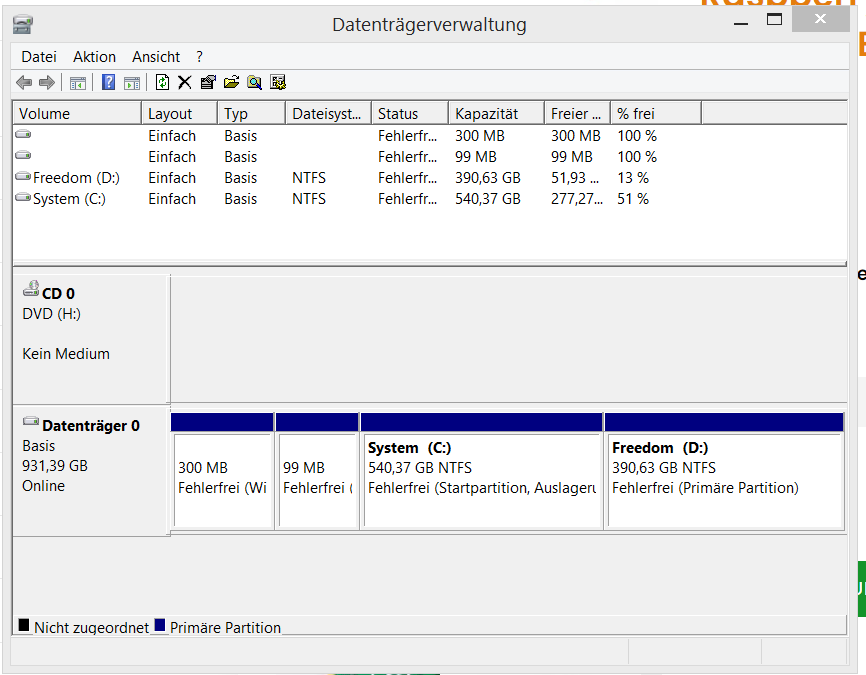
Task: Select the Freedom (D:) volume in the list
Action: pos(76,178)
